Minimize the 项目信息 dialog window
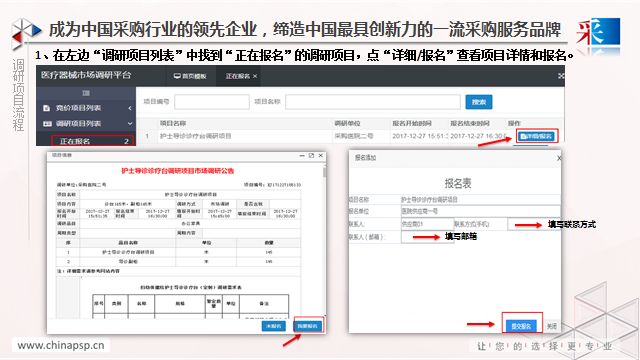640x360 pixels. click(x=302, y=156)
